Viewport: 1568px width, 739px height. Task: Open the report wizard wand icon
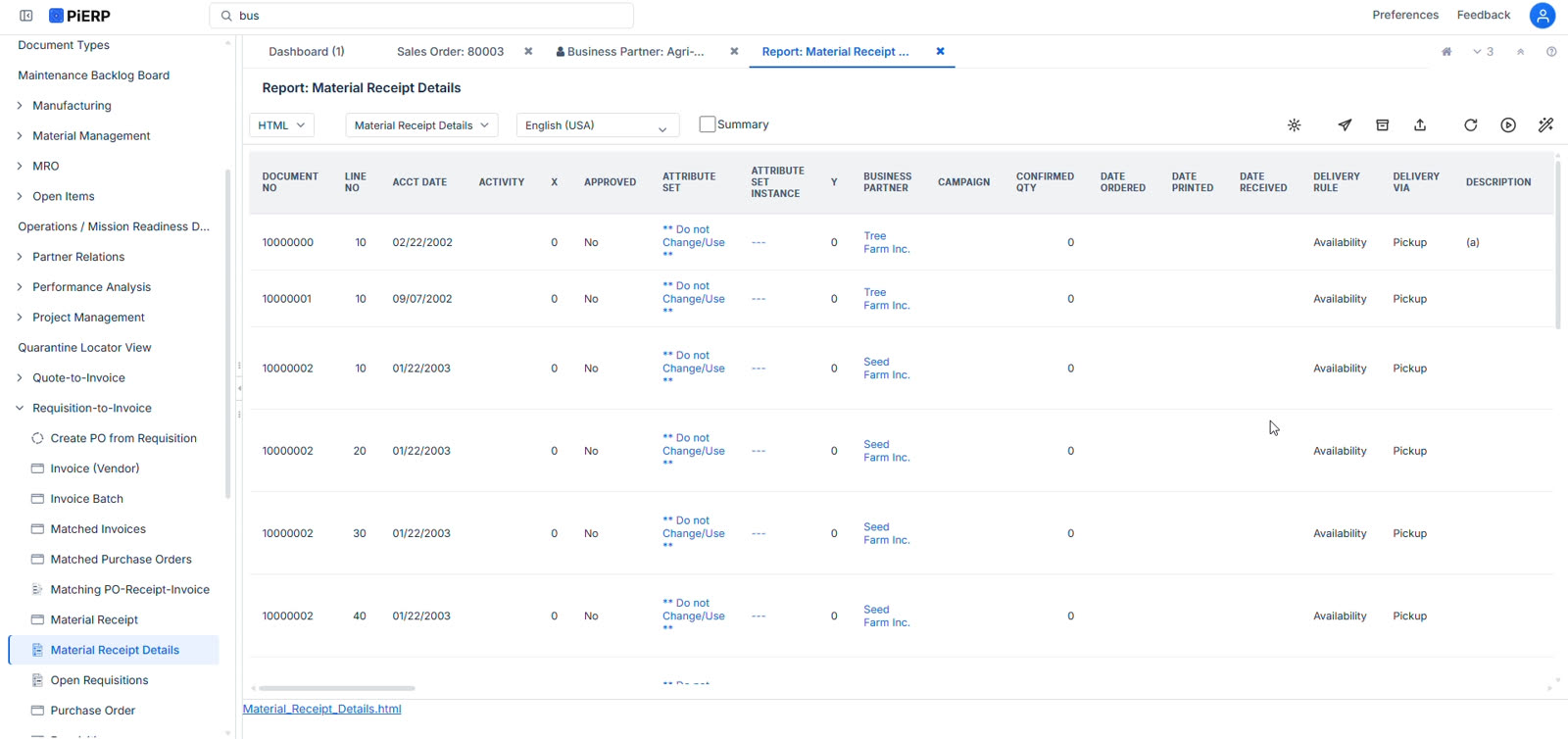tap(1545, 125)
